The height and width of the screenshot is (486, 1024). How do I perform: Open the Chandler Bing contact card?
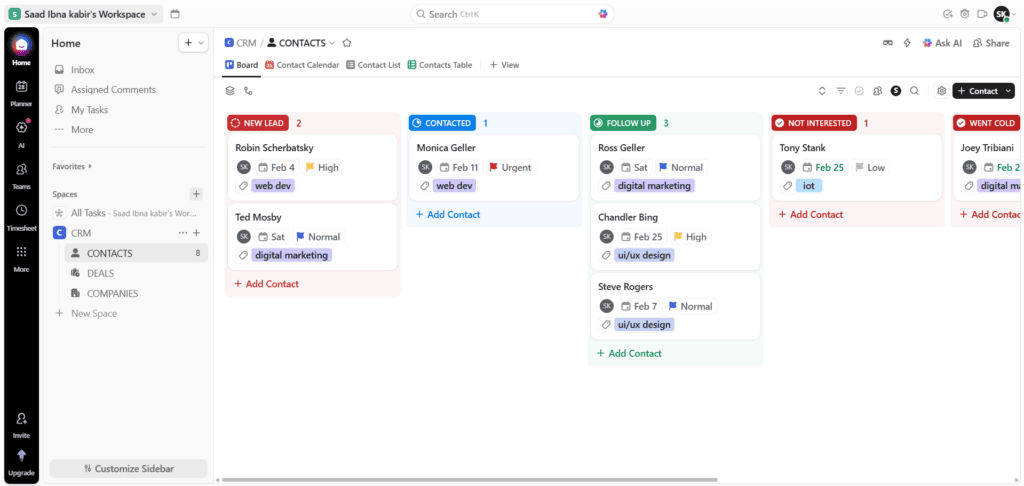tap(675, 236)
